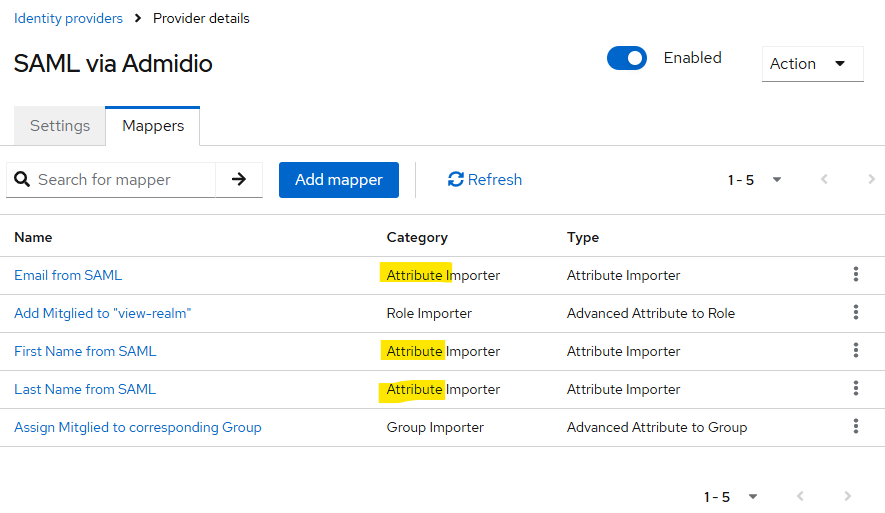
Task: Click the top next page arrow
Action: point(871,180)
